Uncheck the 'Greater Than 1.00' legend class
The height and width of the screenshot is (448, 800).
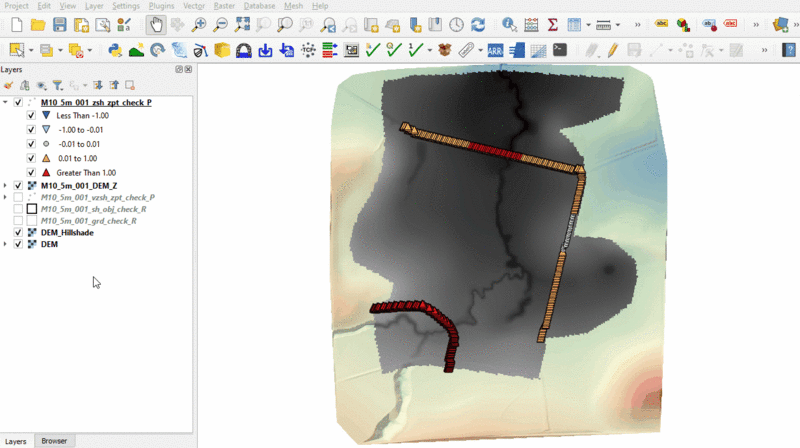pos(31,173)
